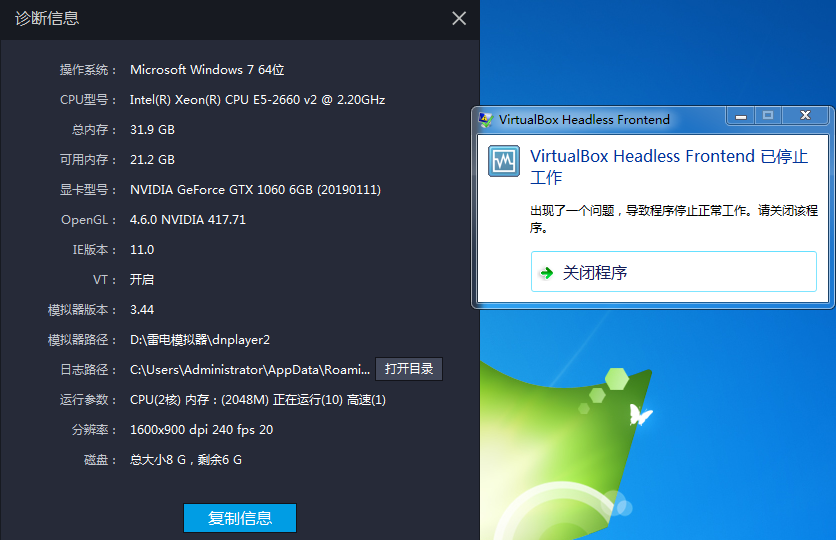
Task: Click the green arrow beside 关闭程序
Action: point(546,273)
